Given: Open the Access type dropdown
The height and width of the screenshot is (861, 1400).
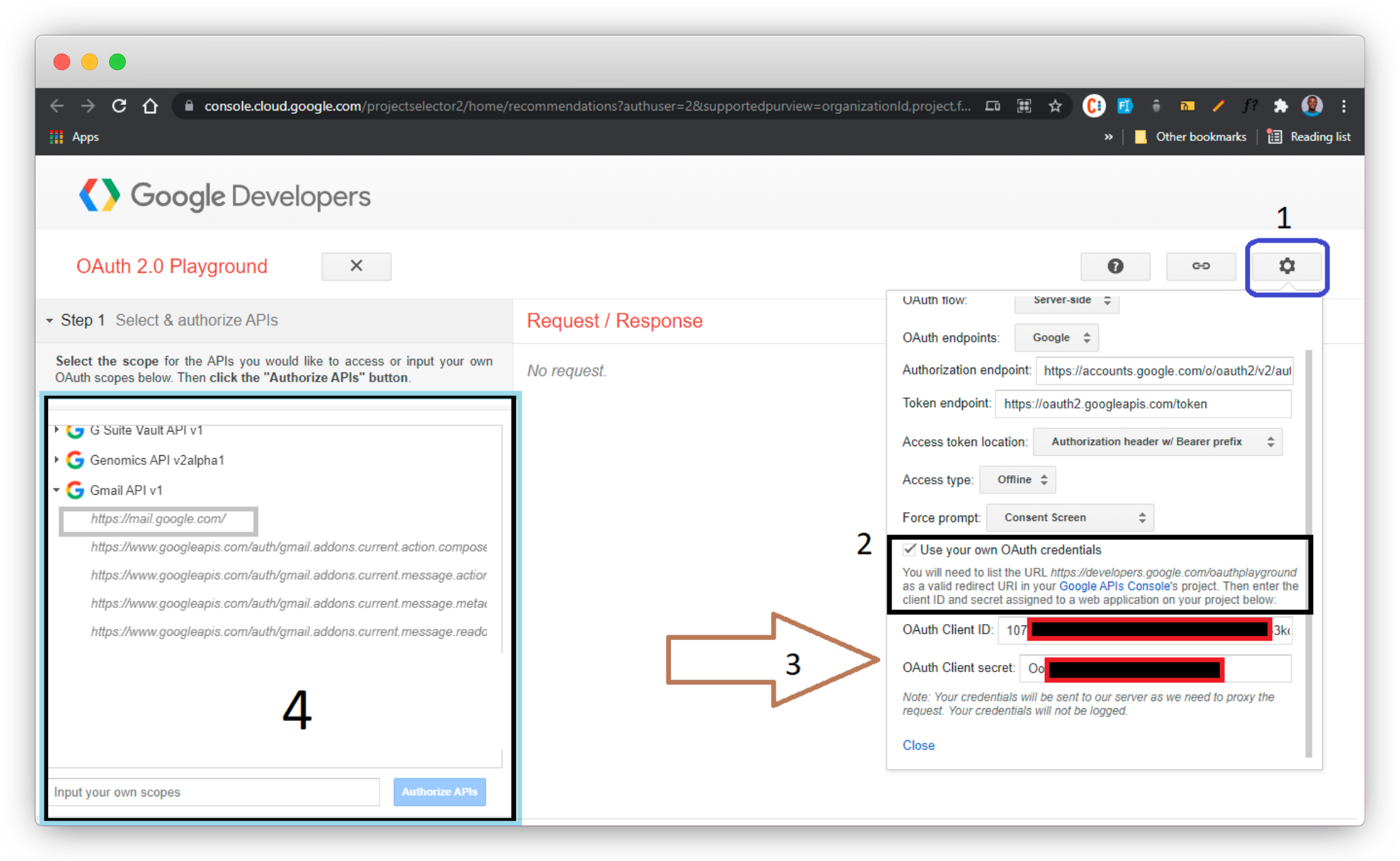Looking at the screenshot, I should click(1018, 480).
